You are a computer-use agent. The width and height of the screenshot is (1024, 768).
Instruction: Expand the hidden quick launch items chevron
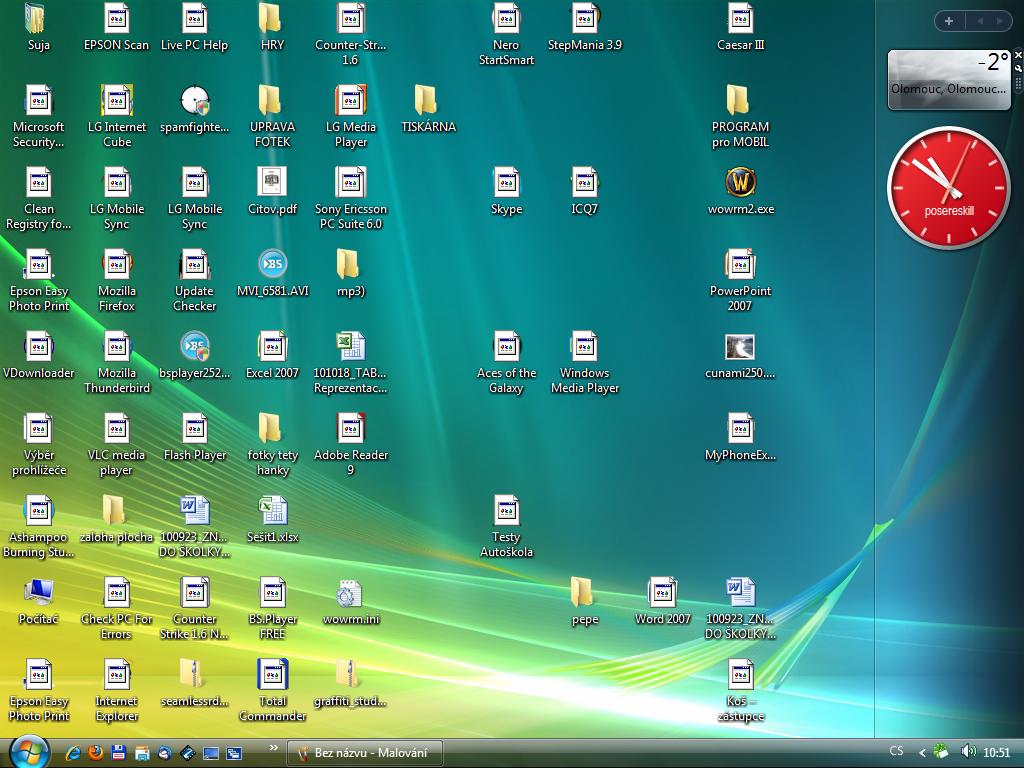274,747
